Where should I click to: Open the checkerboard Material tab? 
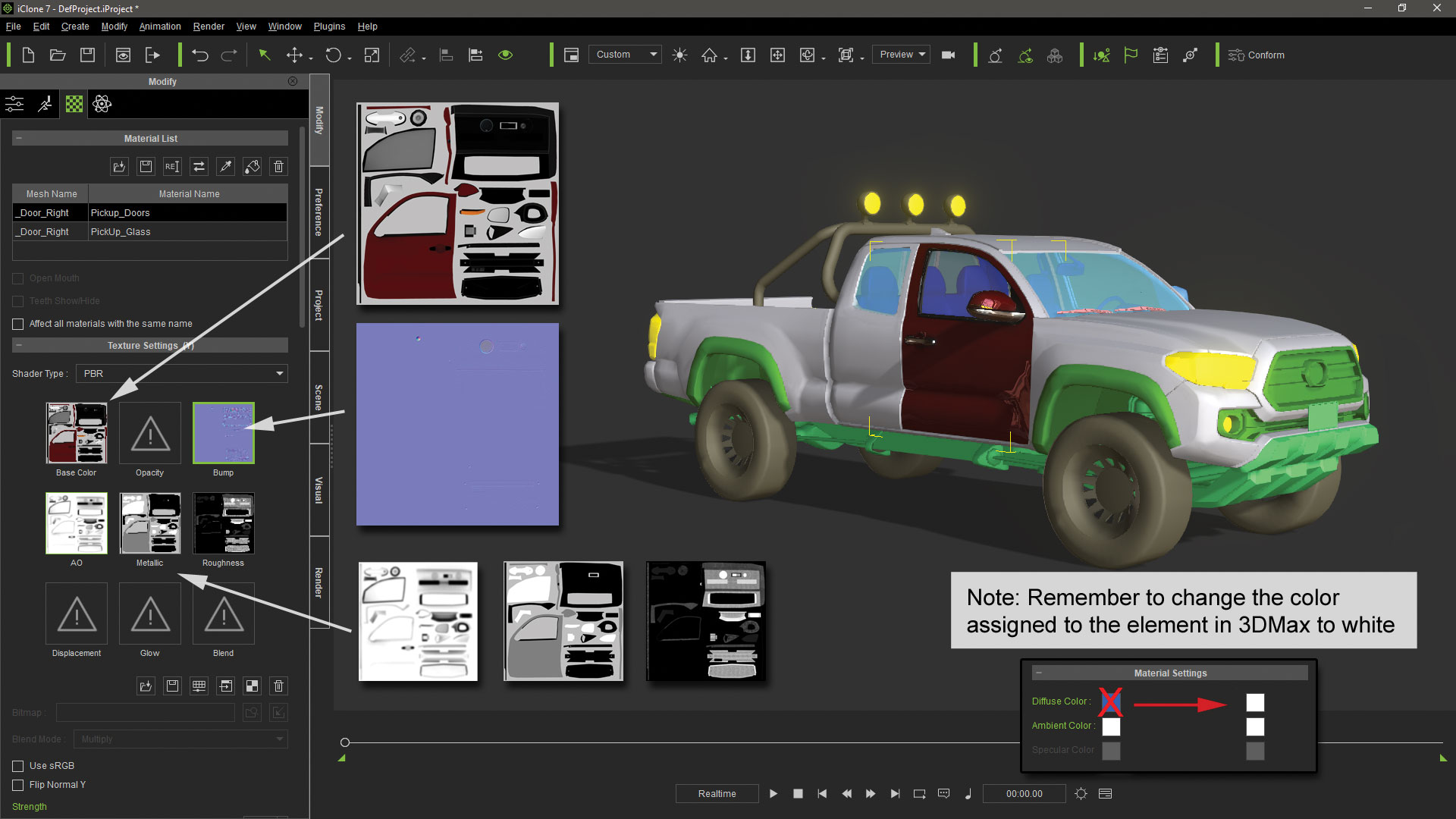coord(74,104)
